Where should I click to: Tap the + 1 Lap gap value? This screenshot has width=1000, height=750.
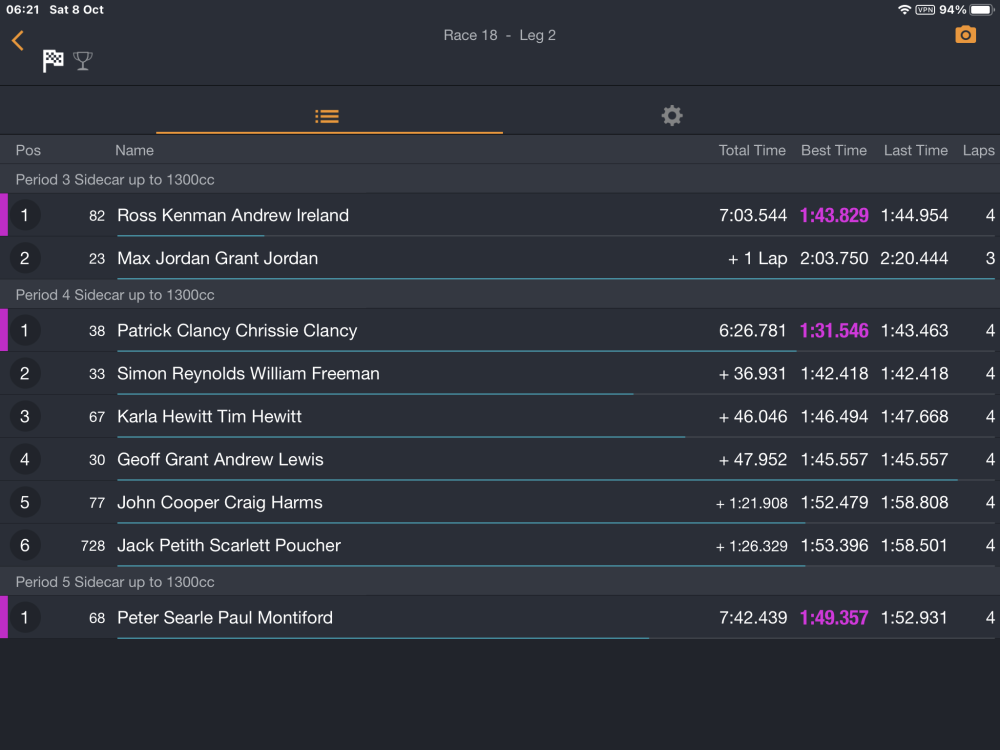(x=758, y=258)
